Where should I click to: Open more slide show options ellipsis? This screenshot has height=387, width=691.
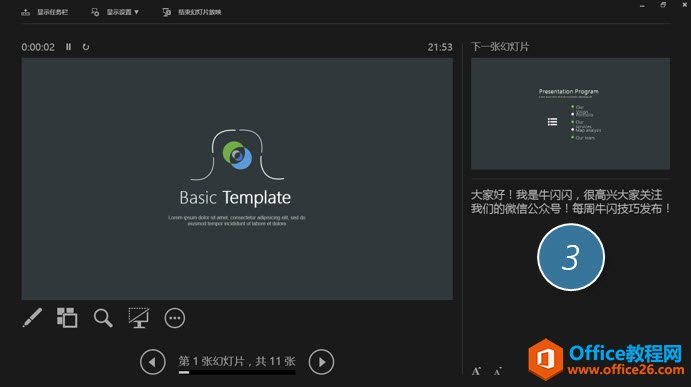pyautogui.click(x=175, y=318)
